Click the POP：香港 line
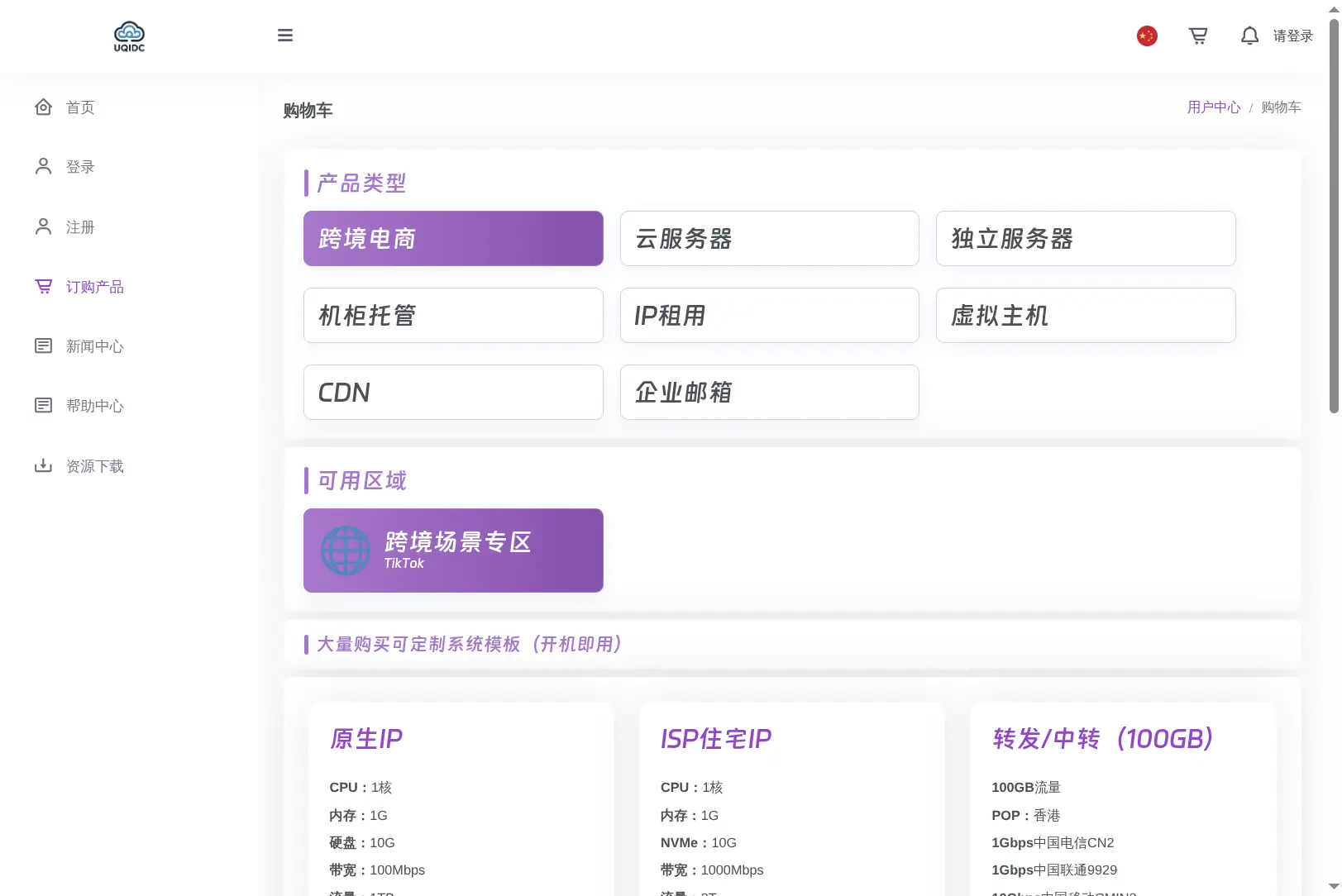 click(x=1025, y=816)
